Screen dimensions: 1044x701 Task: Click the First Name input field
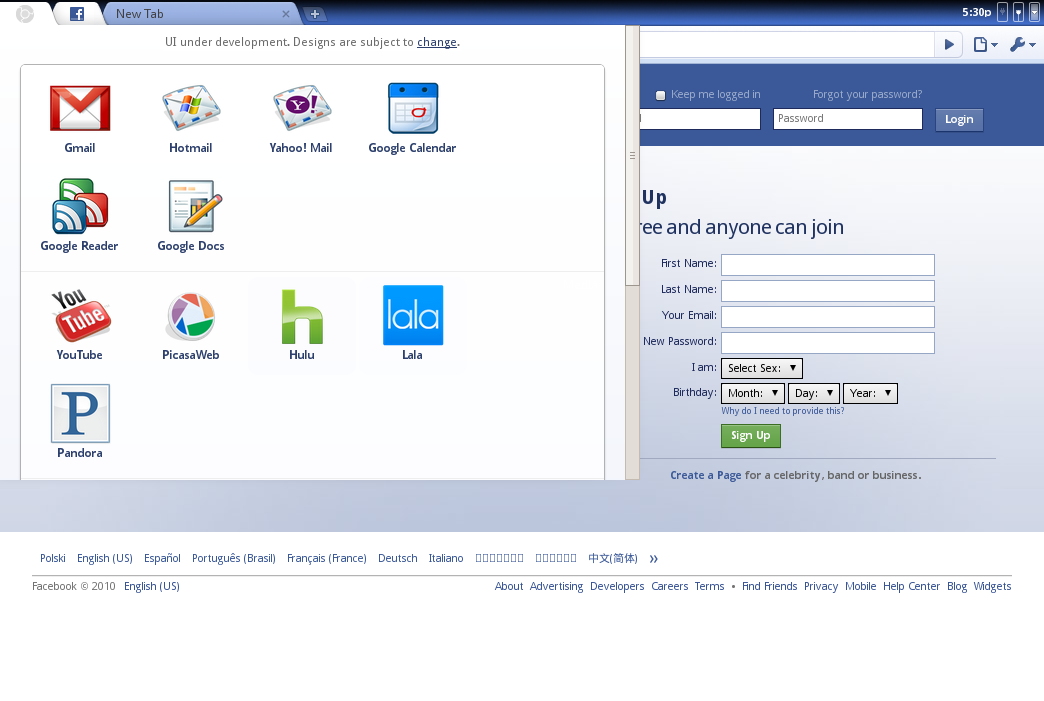[827, 264]
